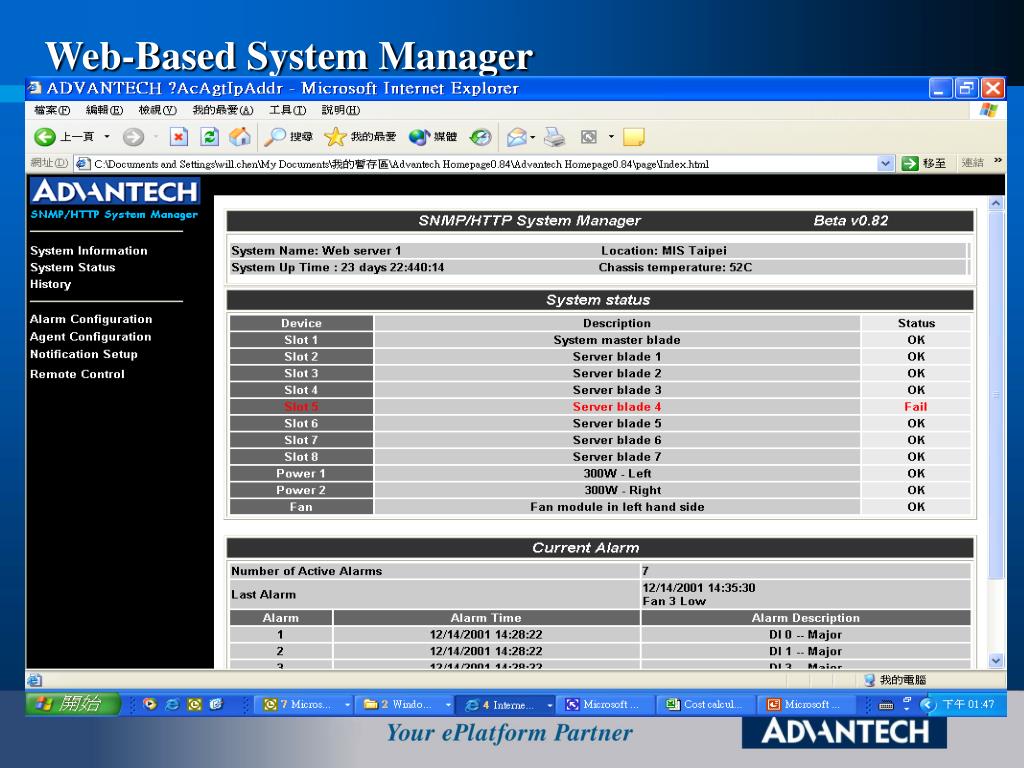
Task: Click the IE quick launch icon on the taskbar
Action: 172,704
